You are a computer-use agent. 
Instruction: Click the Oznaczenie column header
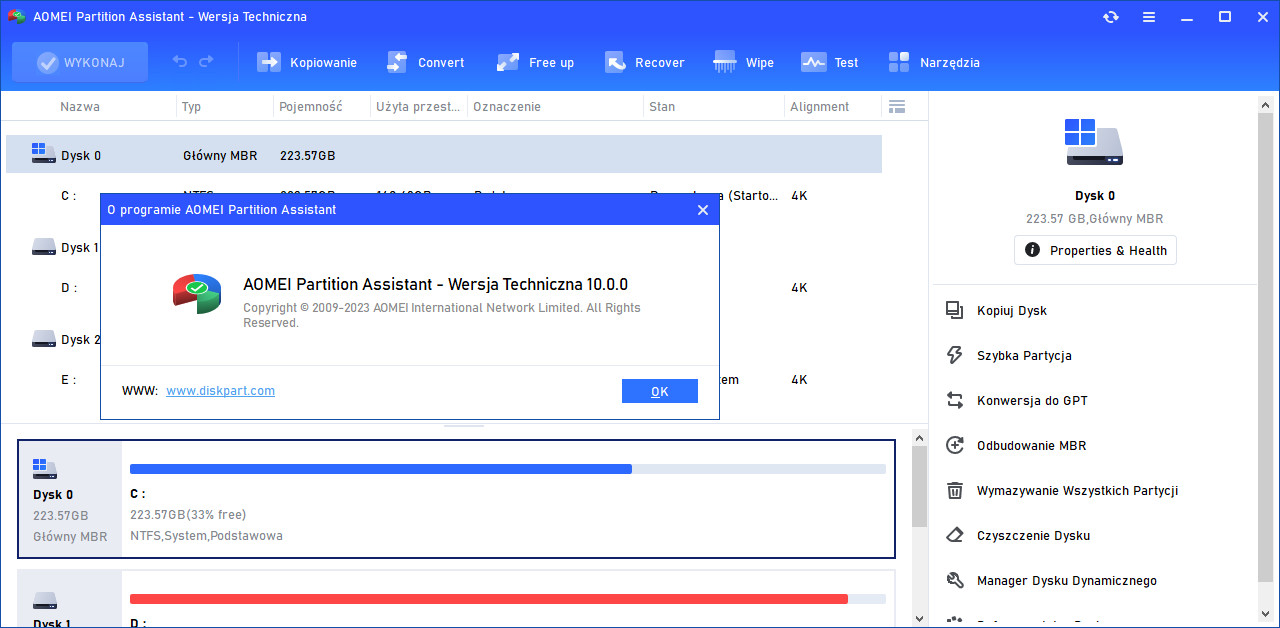click(x=507, y=106)
